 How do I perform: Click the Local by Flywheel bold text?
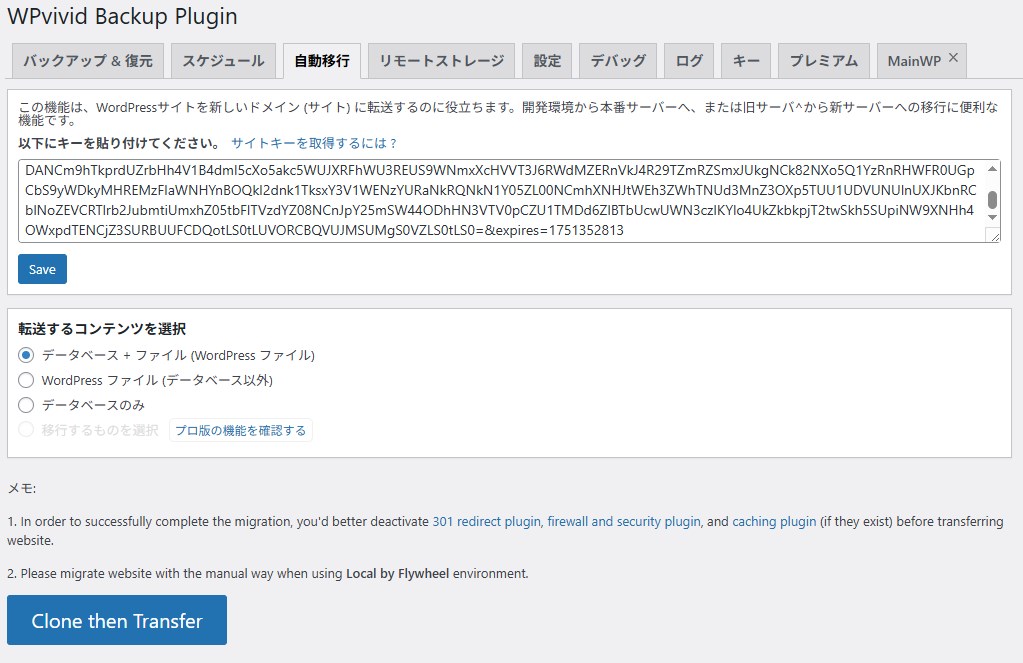coord(397,574)
